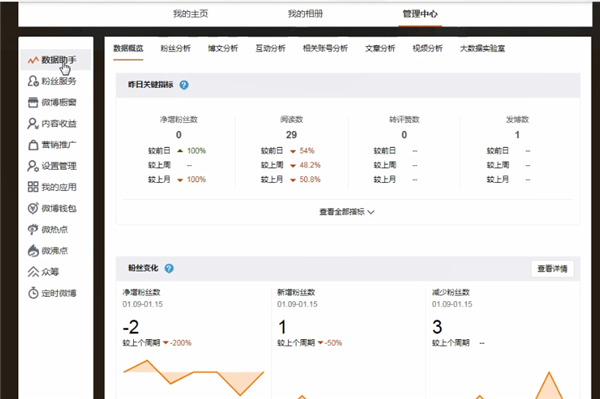Click 减少粉丝数 value 3
The image size is (600, 399).
[437, 327]
